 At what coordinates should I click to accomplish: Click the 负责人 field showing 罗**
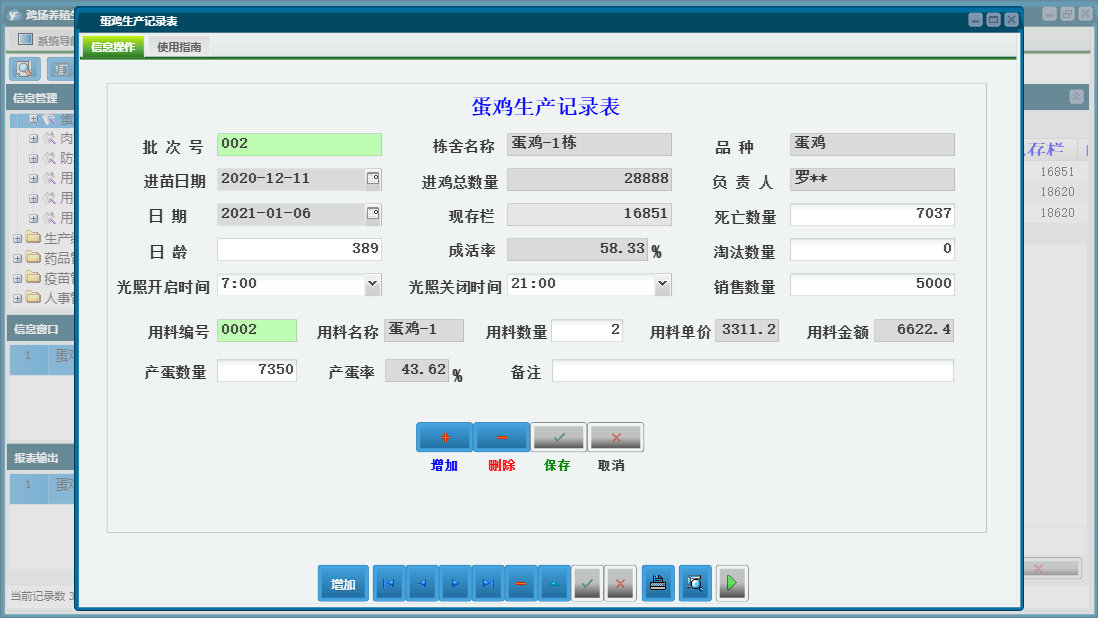click(872, 179)
